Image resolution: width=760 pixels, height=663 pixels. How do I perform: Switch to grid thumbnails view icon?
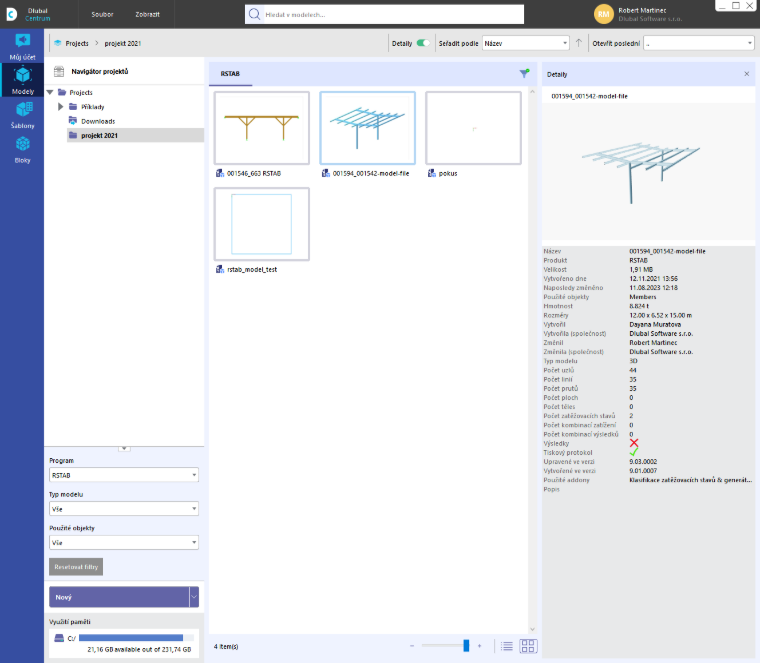528,646
